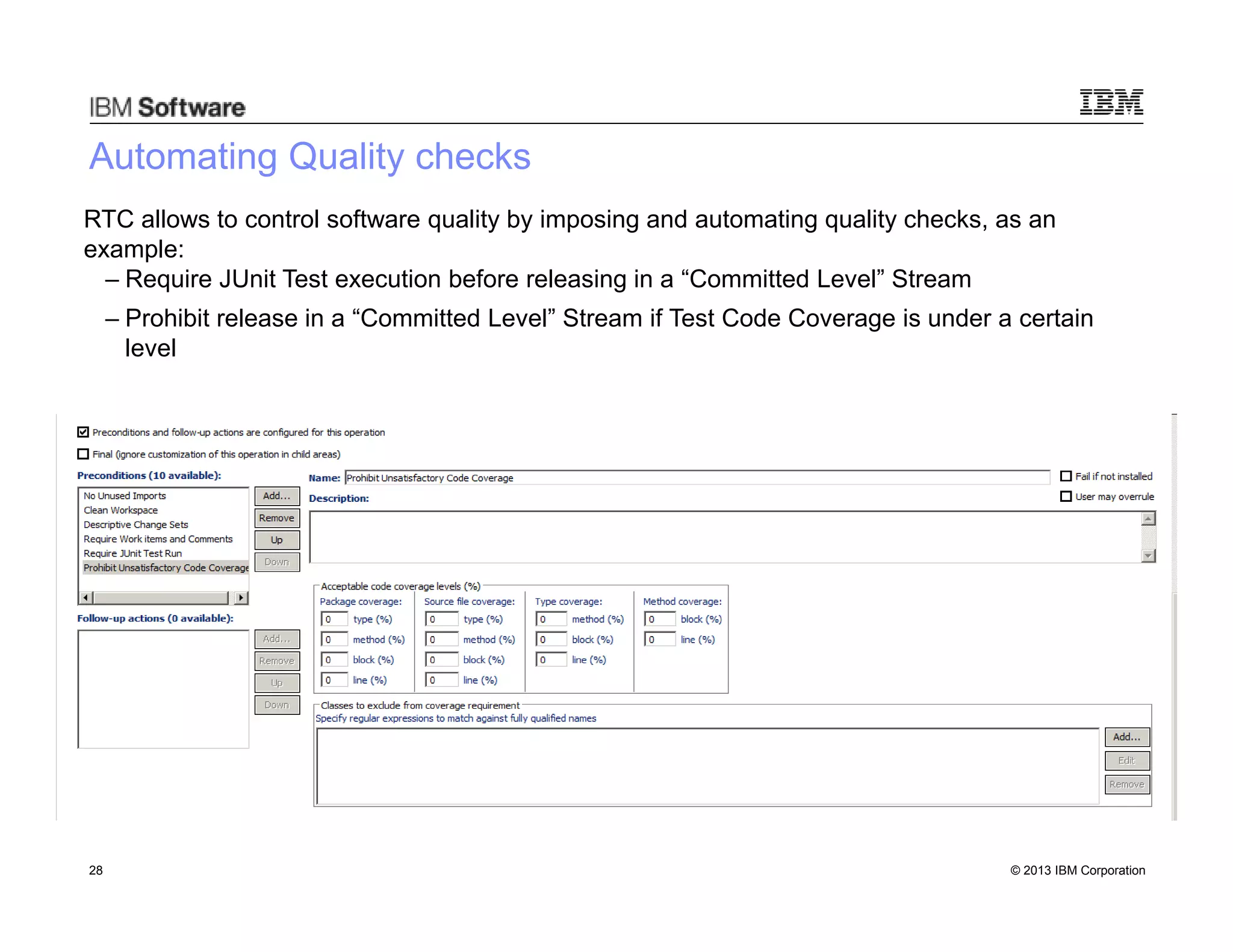Click Source file coverage block (%) field

point(441,660)
